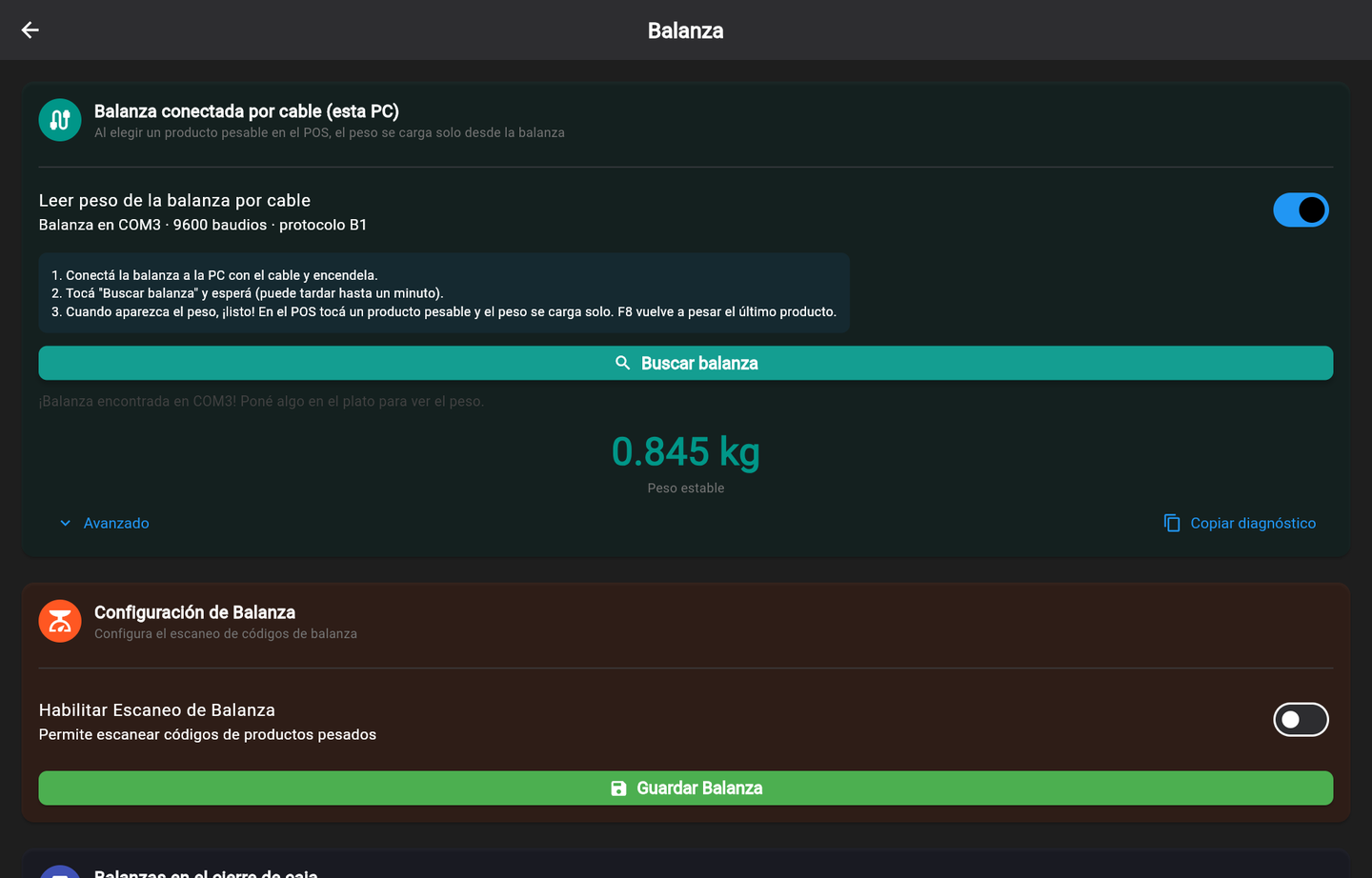This screenshot has height=878, width=1372.
Task: Click the Peso estable status text
Action: coord(686,488)
